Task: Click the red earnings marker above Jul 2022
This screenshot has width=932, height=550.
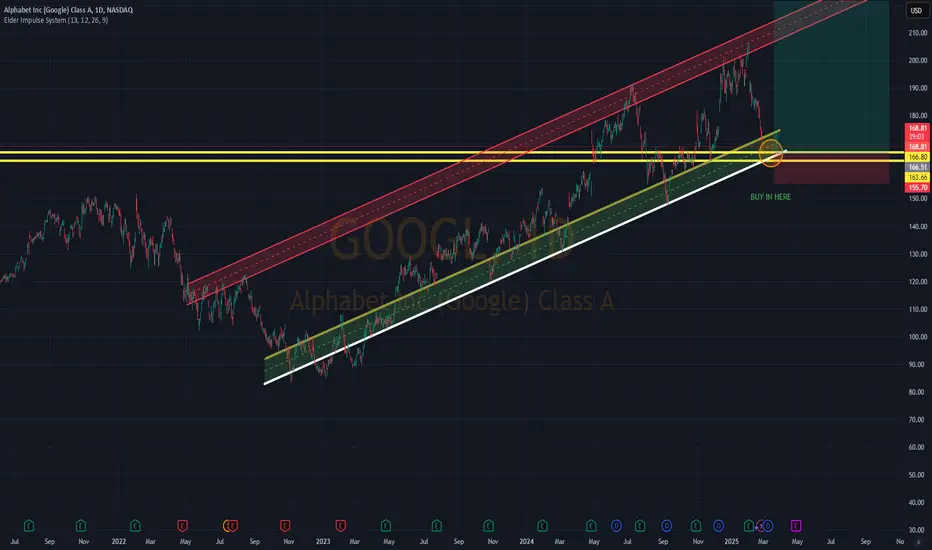Action: pos(232,526)
